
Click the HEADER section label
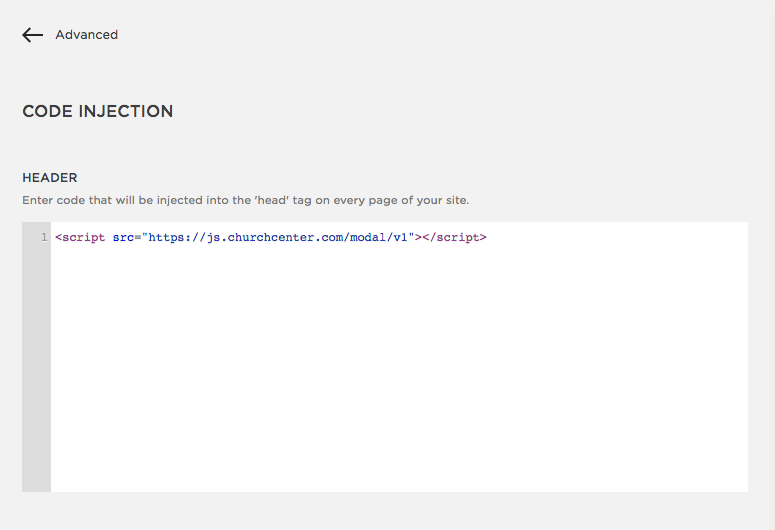tap(50, 177)
